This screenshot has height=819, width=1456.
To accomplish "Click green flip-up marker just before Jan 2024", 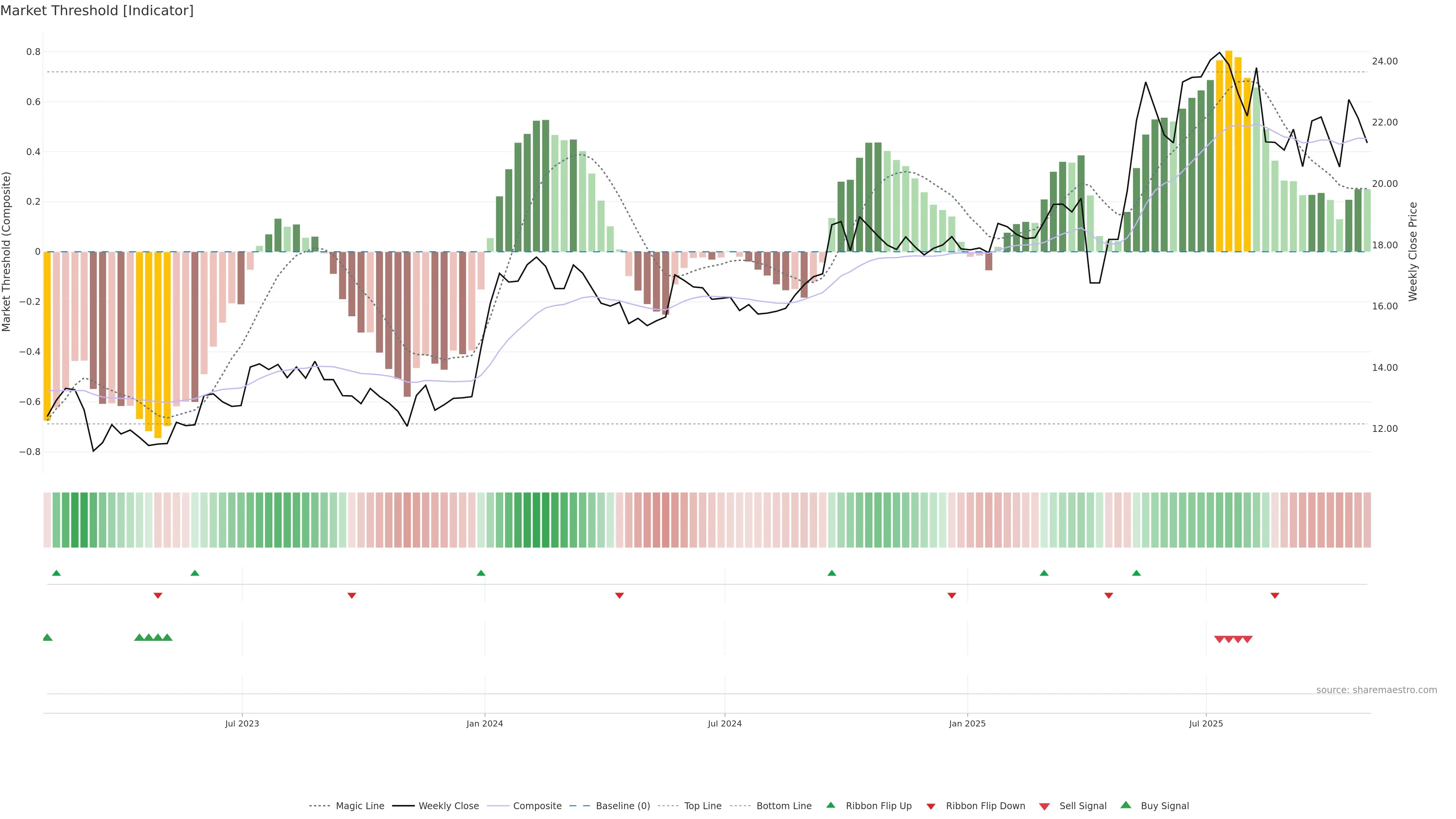I will [481, 573].
